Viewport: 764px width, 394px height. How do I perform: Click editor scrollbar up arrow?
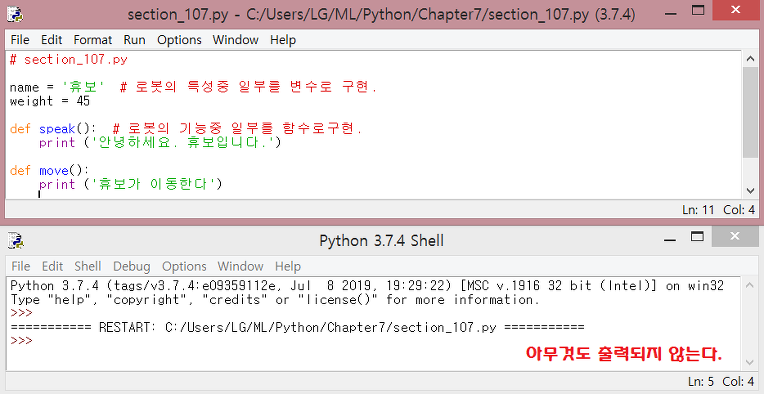click(750, 58)
